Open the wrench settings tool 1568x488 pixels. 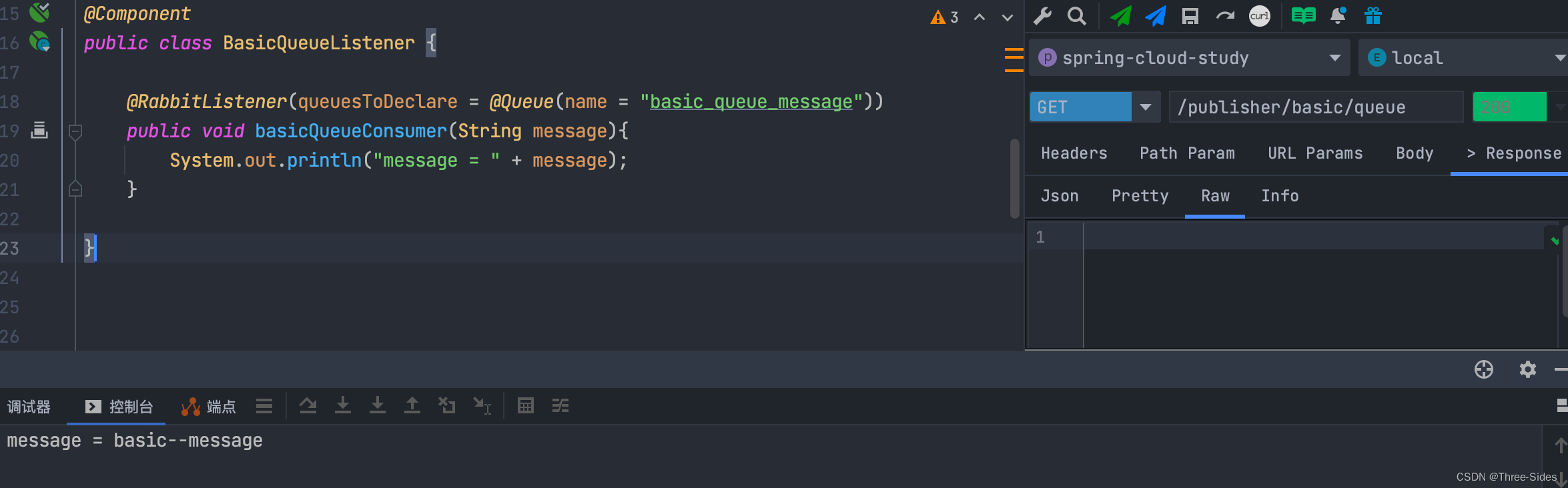(x=1043, y=16)
